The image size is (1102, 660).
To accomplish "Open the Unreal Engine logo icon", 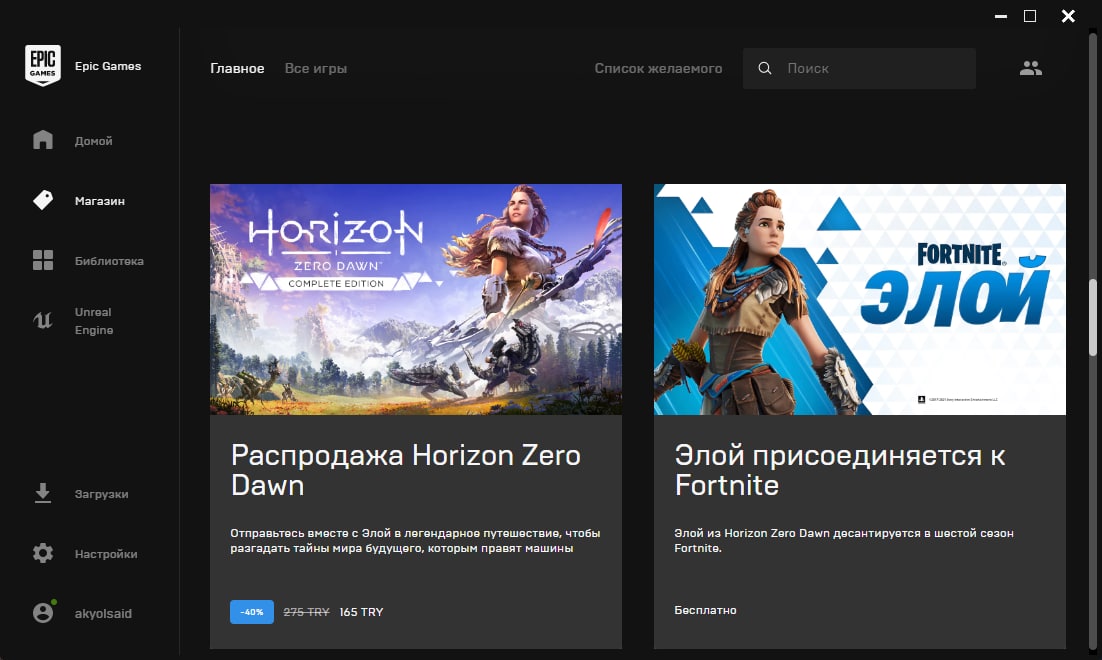I will tap(43, 321).
